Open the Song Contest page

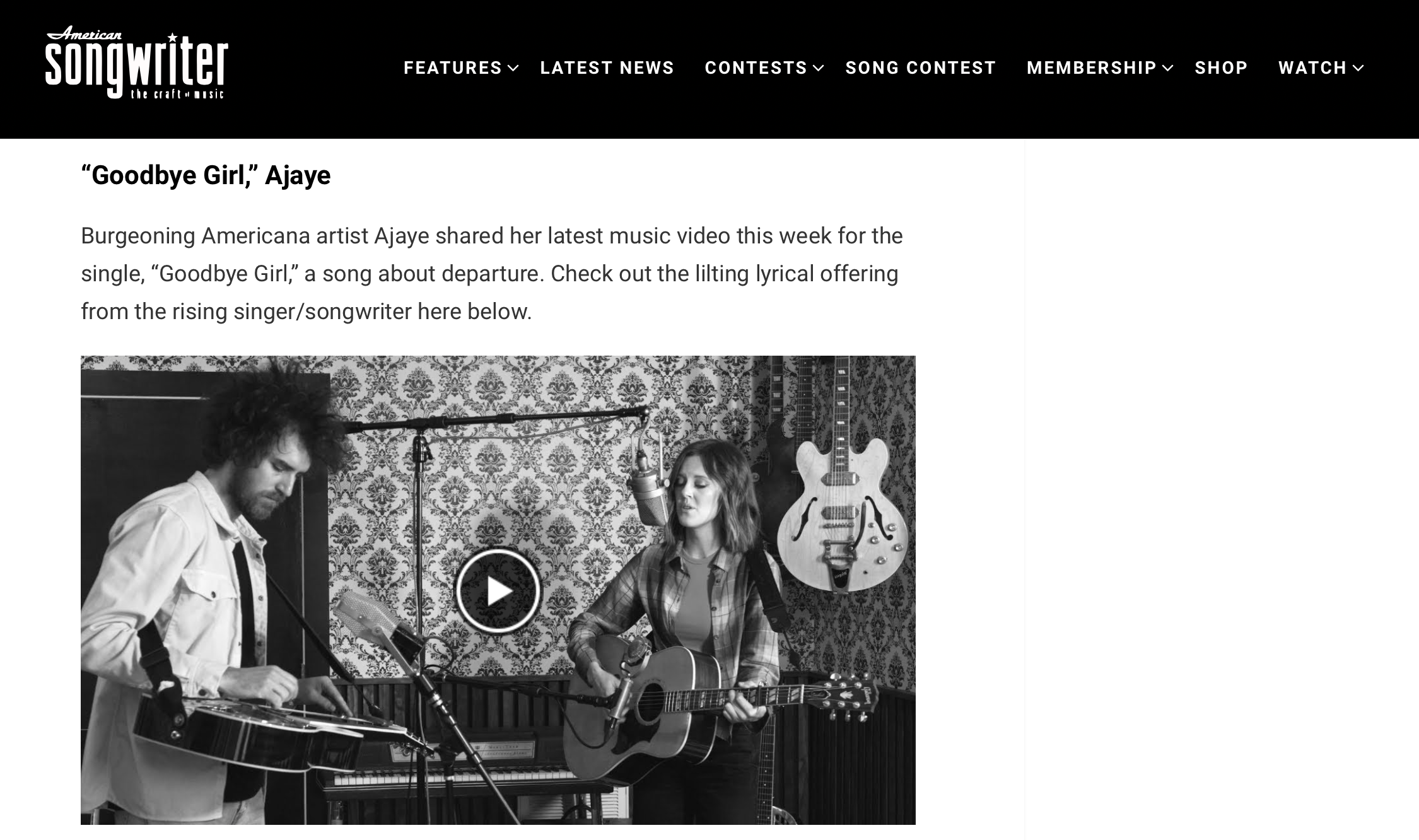pos(921,68)
